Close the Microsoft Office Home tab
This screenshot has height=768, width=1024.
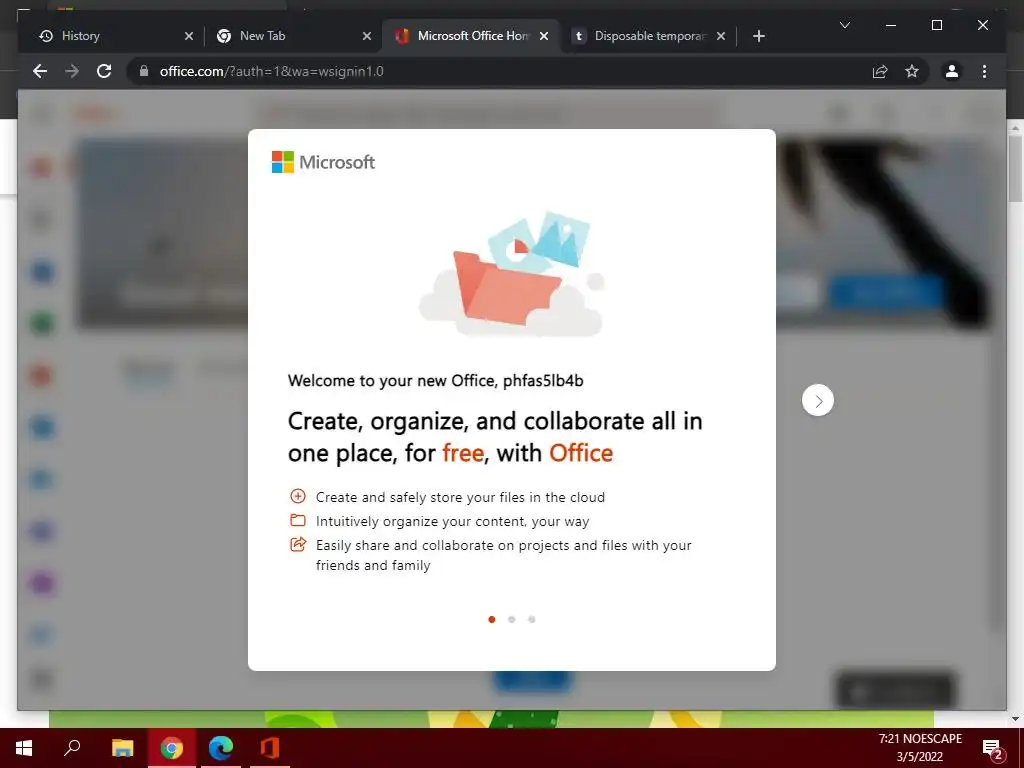[x=544, y=36]
